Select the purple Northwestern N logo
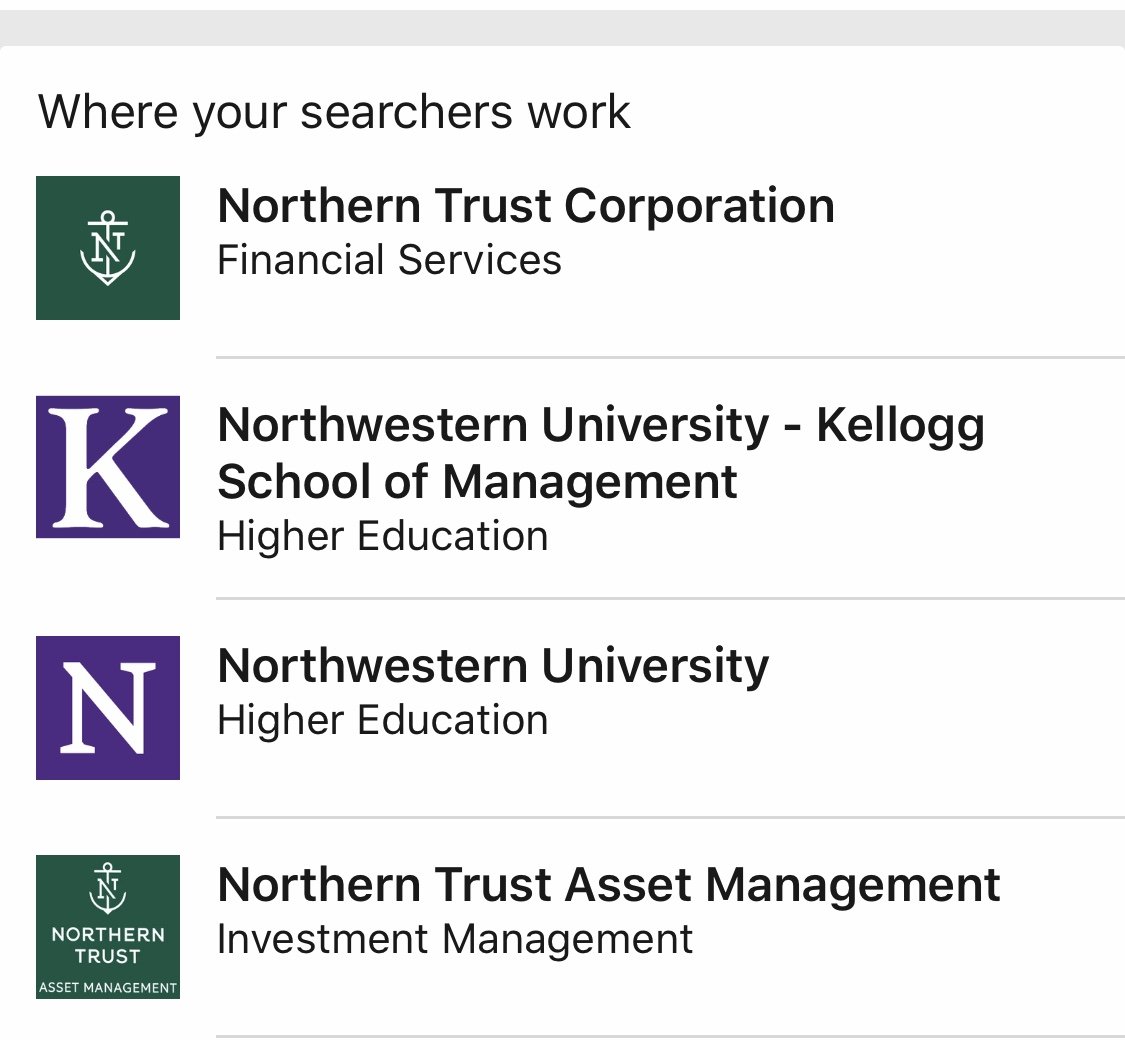 click(x=108, y=707)
